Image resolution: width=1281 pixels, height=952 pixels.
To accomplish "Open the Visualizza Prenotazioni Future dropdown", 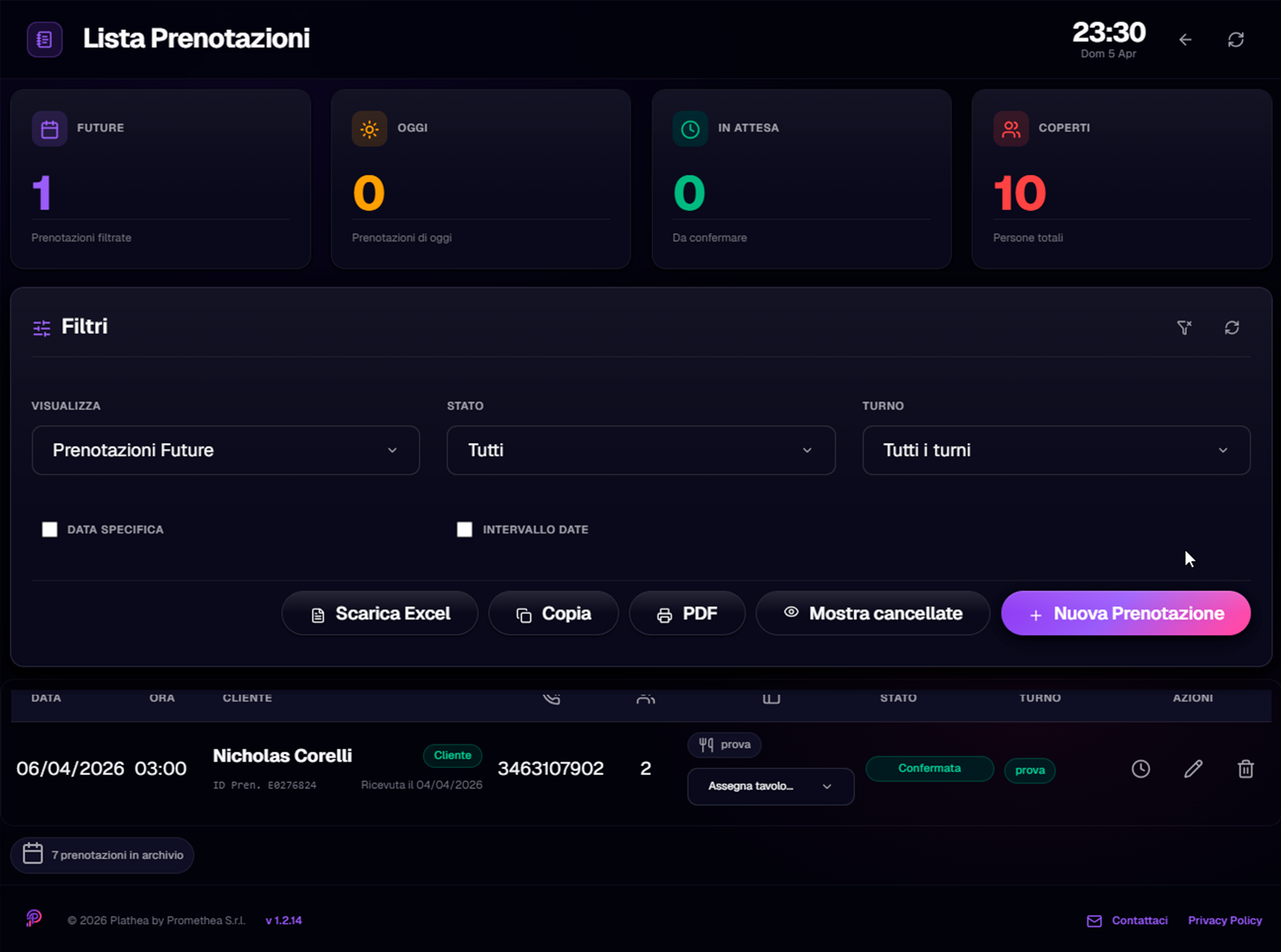I will (x=225, y=450).
